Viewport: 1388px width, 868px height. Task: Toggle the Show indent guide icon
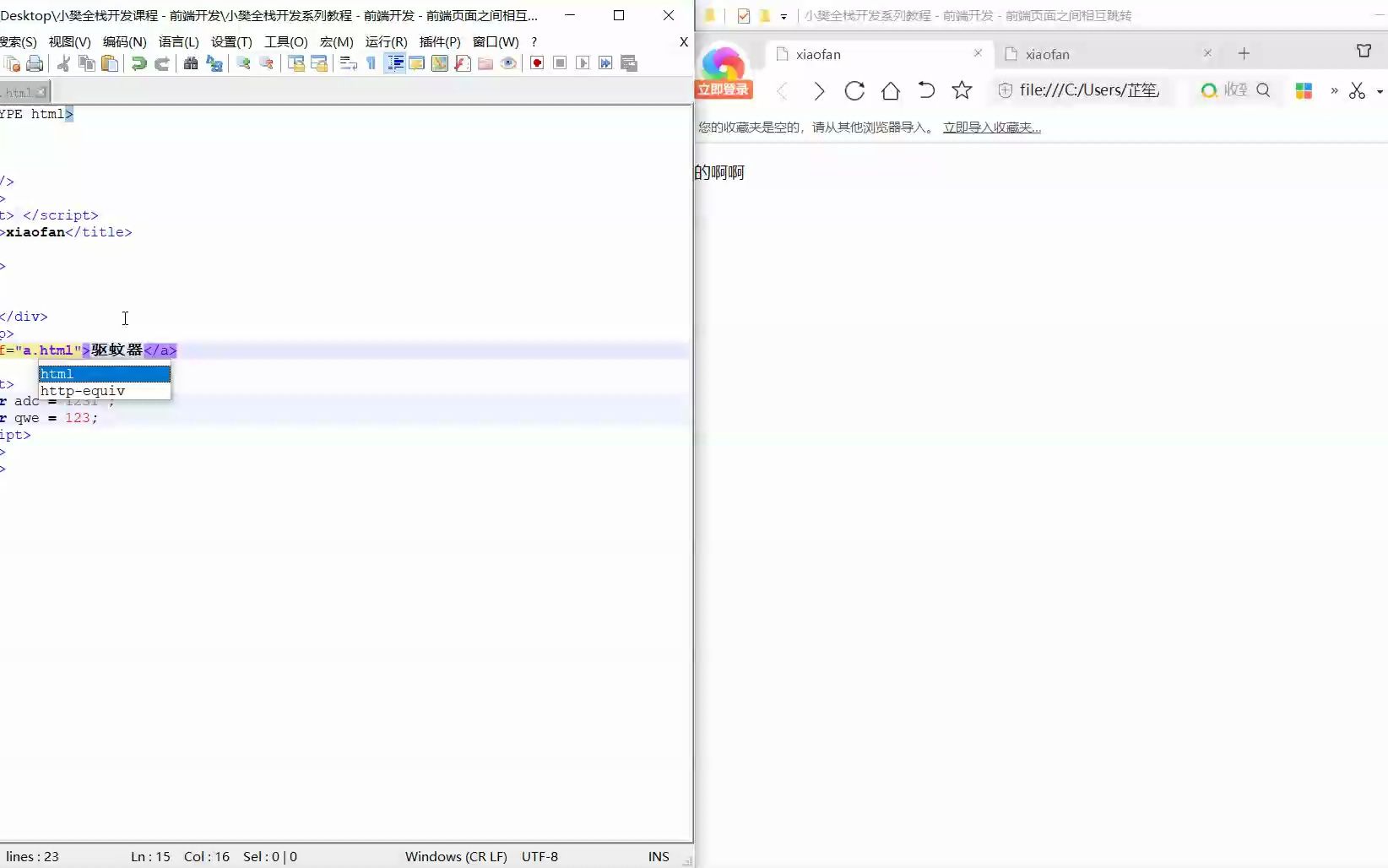click(394, 63)
